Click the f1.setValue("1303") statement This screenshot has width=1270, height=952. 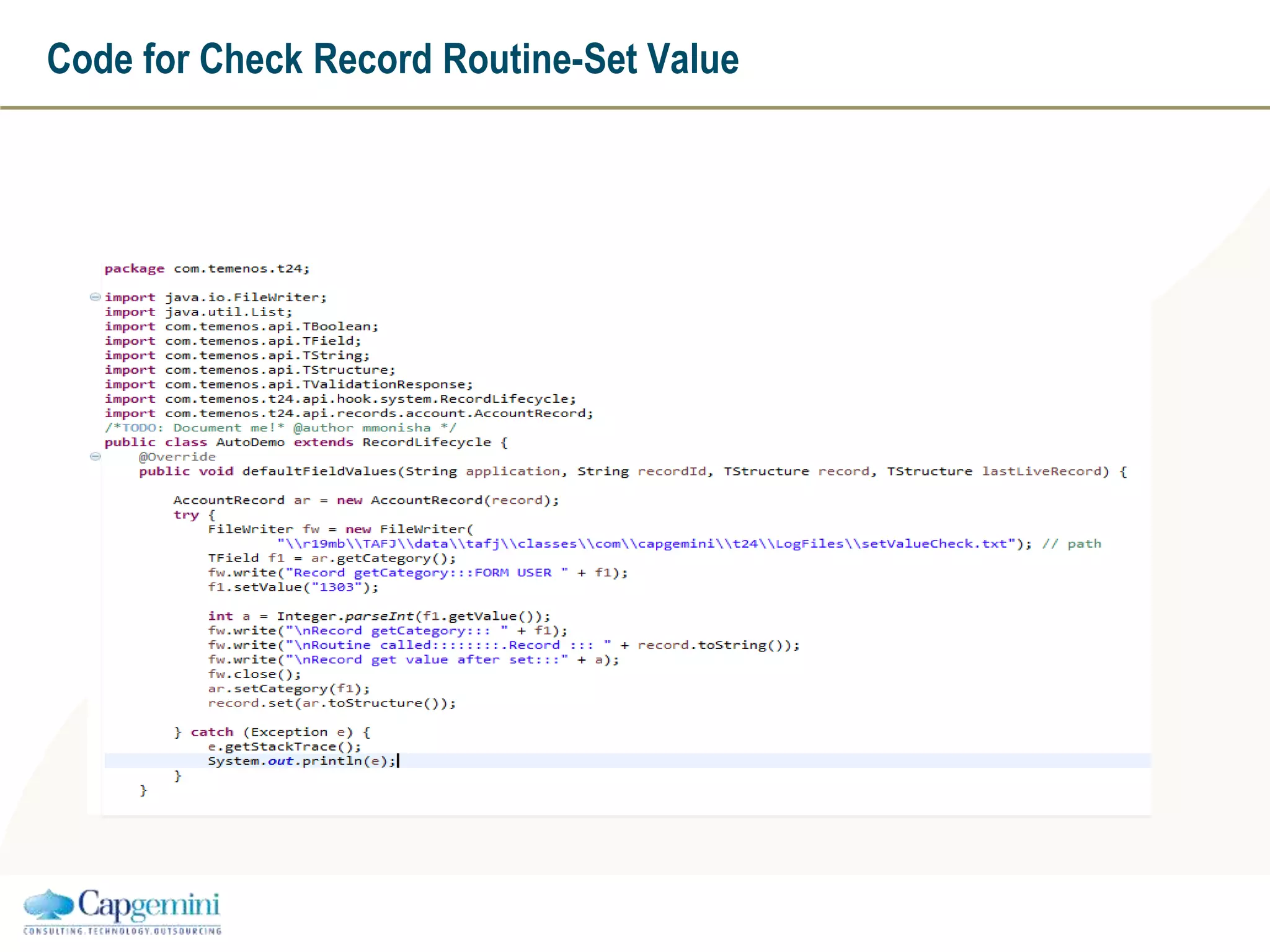(x=293, y=587)
